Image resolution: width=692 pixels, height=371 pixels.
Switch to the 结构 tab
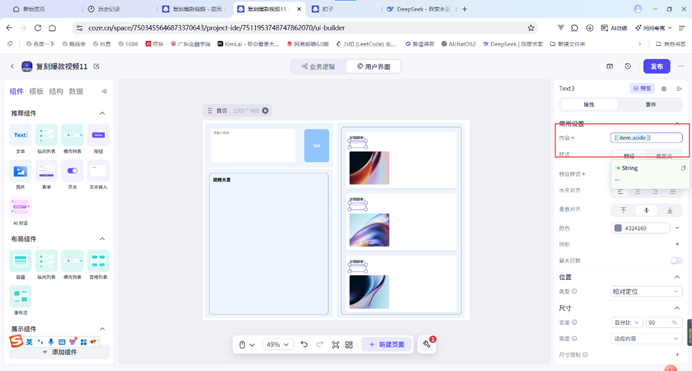point(56,91)
